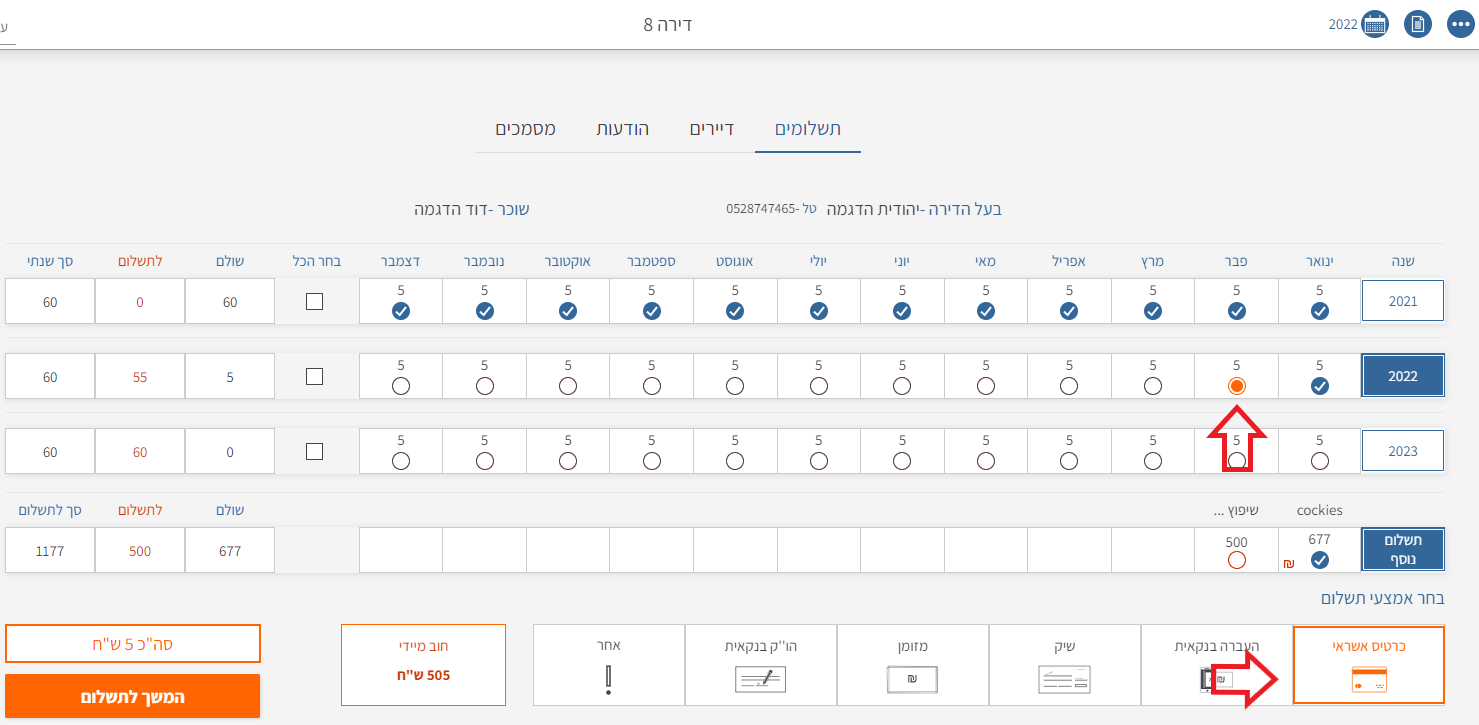Screen dimensions: 1479x725
Task: Choose bank transfer (העברה בנקאית) payment
Action: point(1216,665)
